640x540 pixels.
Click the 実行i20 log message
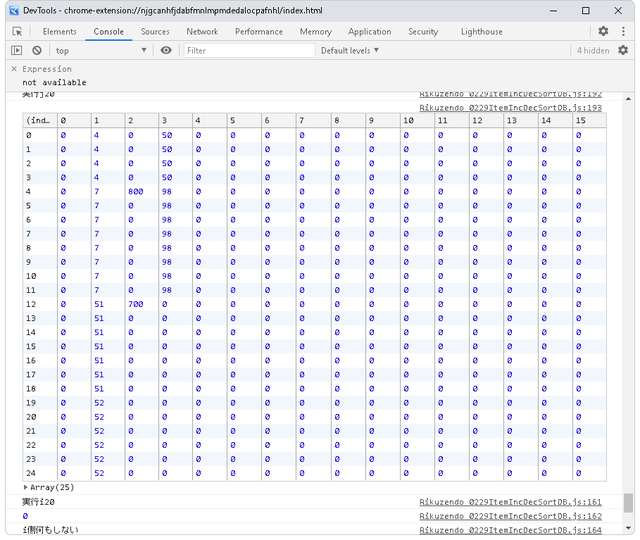38,502
